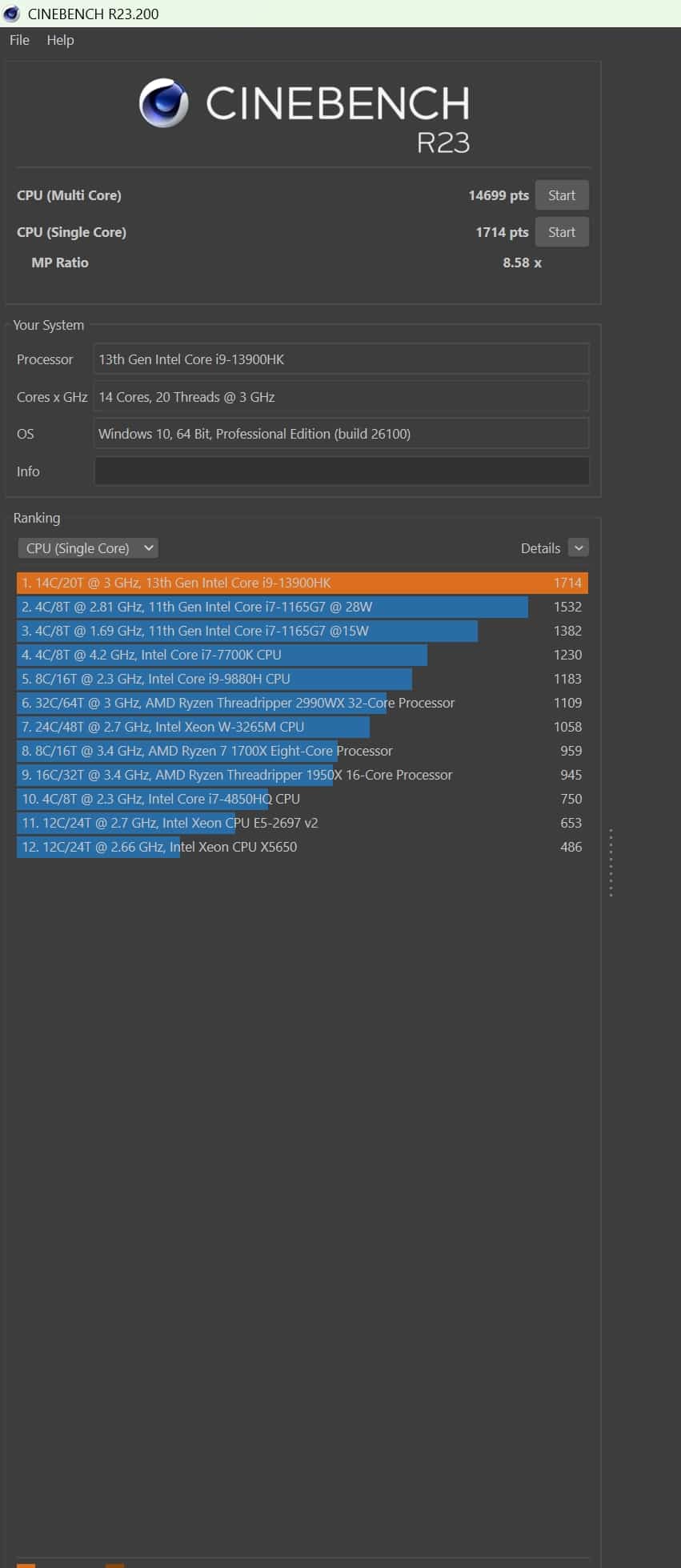
Task: Open the Help menu
Action: coord(60,40)
